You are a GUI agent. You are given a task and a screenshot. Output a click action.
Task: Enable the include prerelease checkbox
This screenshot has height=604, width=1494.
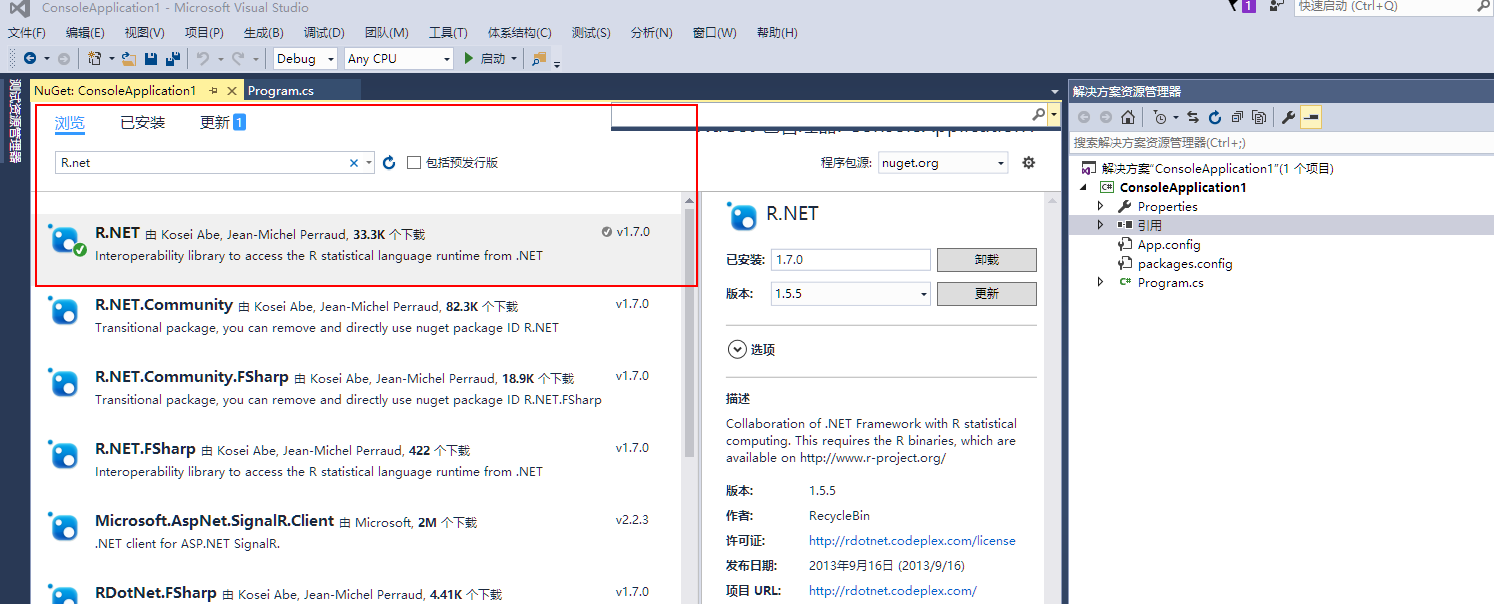click(414, 163)
